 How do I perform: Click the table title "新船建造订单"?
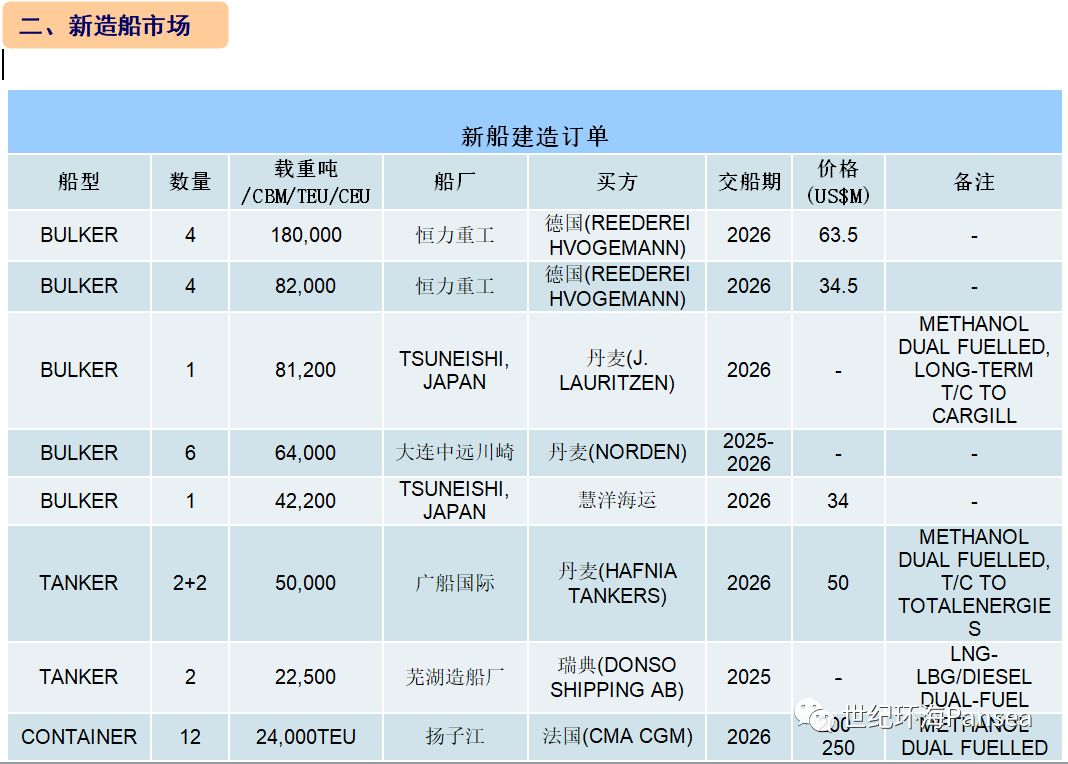(535, 136)
